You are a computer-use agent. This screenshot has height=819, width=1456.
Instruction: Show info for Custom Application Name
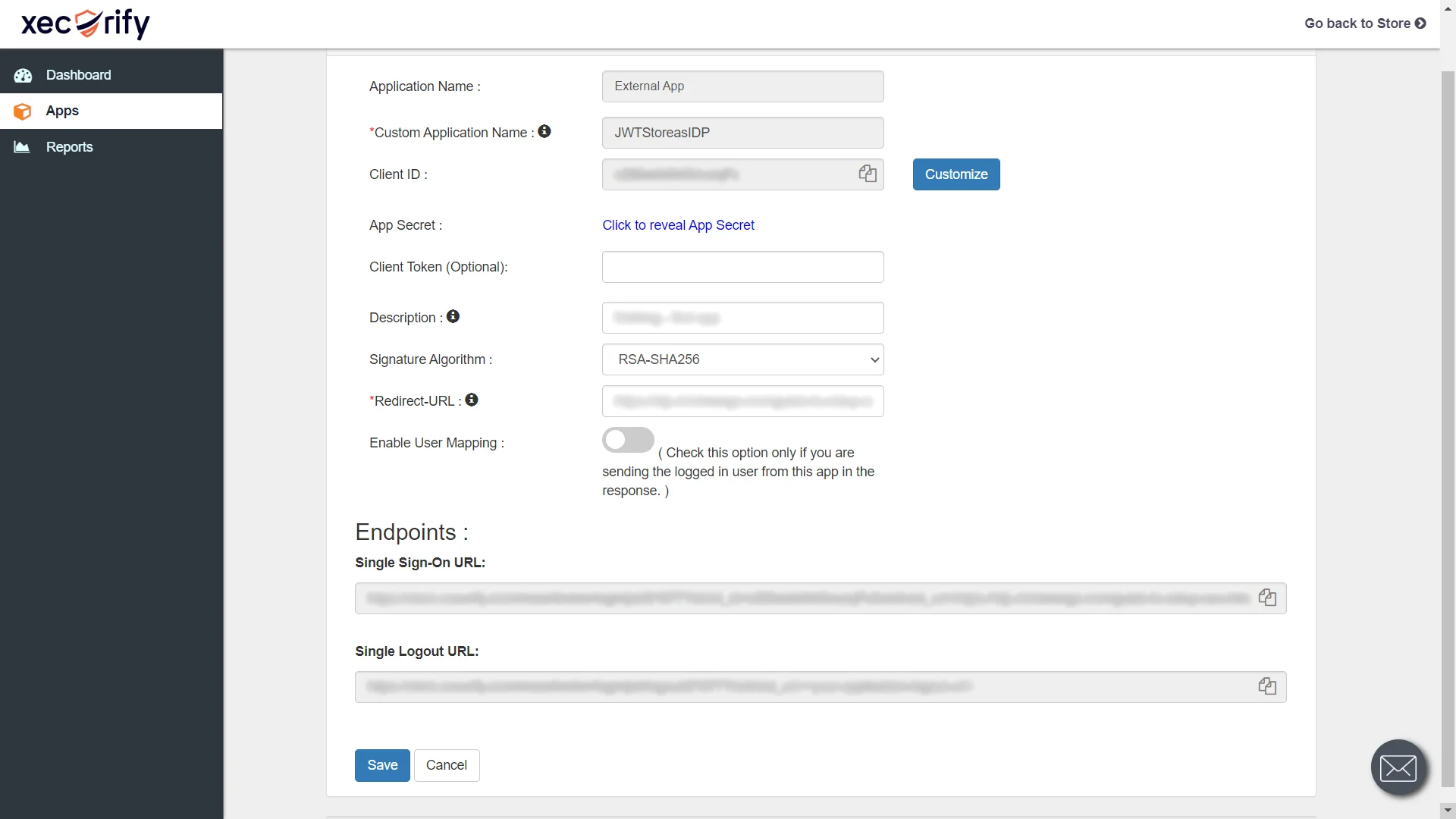544,131
